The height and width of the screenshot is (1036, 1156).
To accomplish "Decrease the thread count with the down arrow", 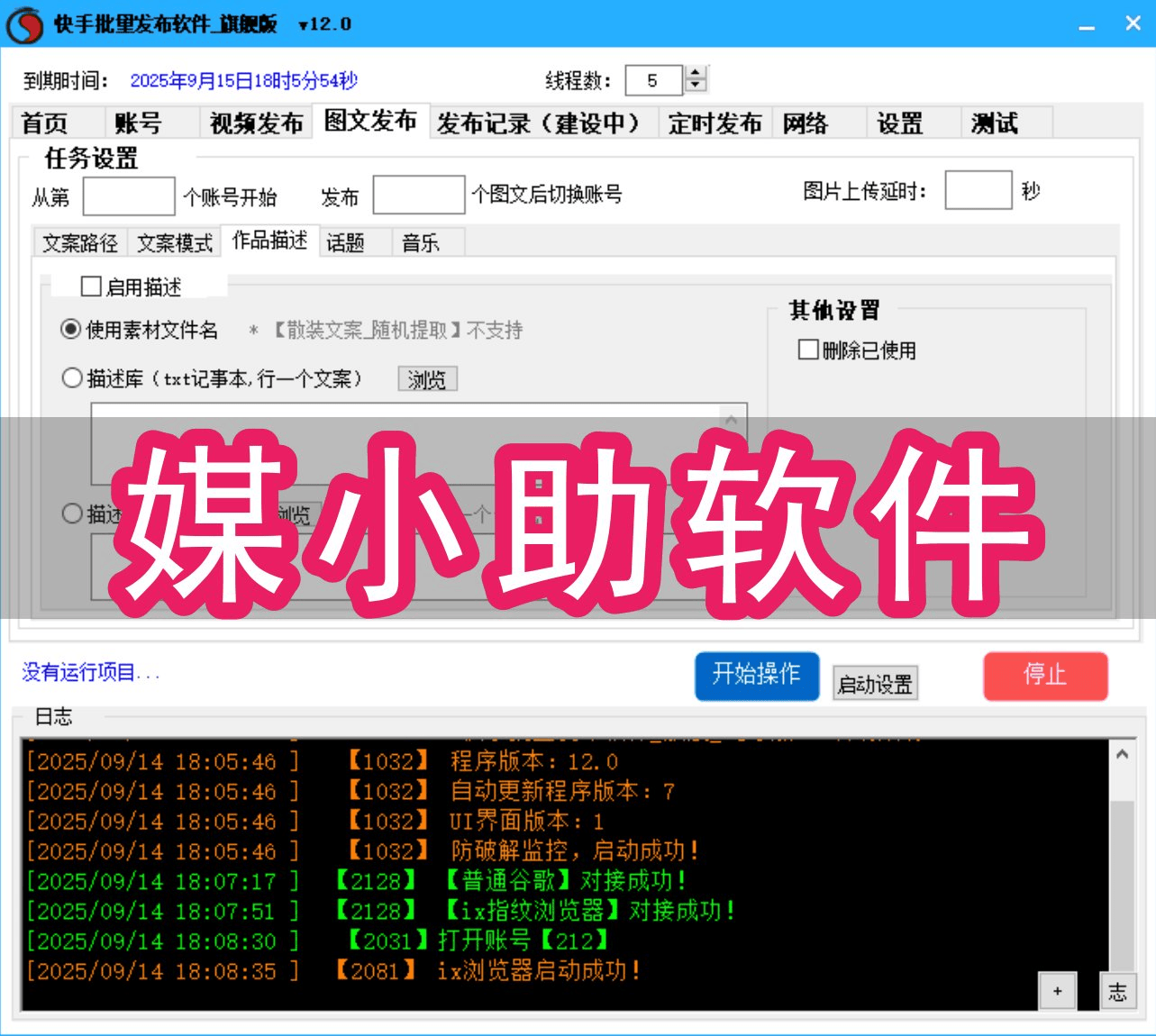I will tap(696, 86).
